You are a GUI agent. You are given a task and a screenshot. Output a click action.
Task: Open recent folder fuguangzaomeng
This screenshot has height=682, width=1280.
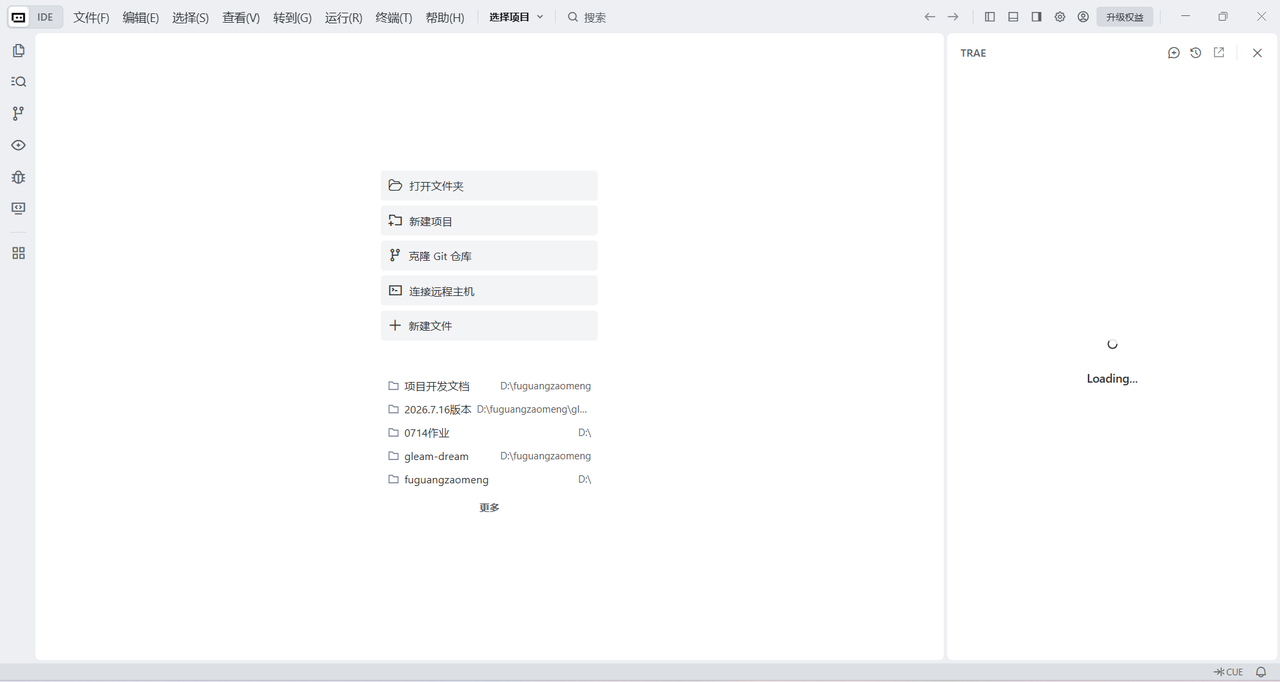click(x=489, y=480)
